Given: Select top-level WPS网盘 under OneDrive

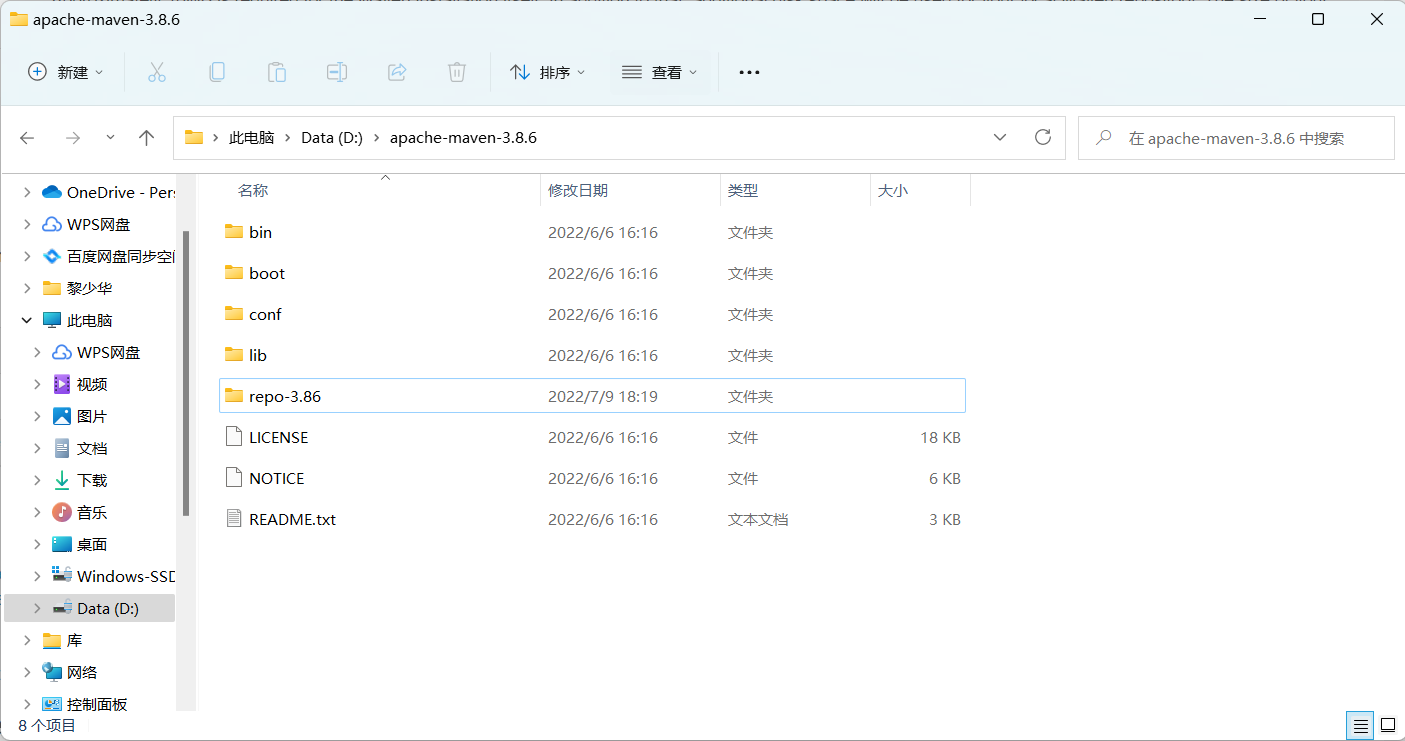Looking at the screenshot, I should [x=86, y=224].
